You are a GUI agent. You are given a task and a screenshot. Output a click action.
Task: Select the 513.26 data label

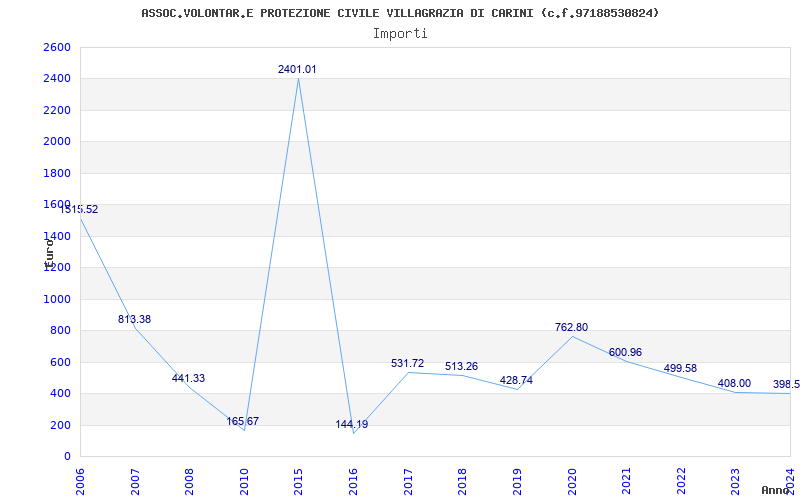coord(461,366)
